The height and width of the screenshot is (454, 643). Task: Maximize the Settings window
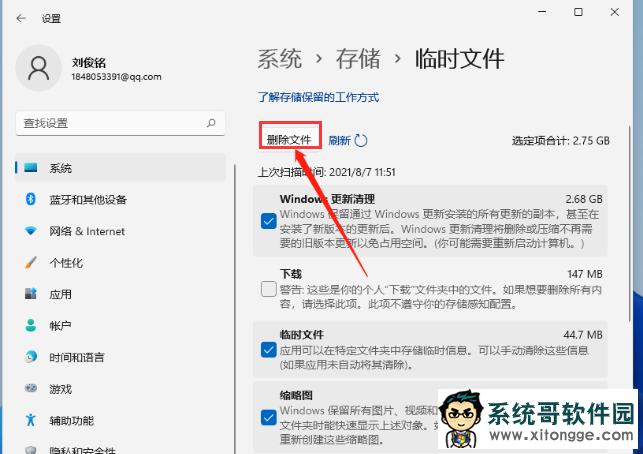(578, 12)
